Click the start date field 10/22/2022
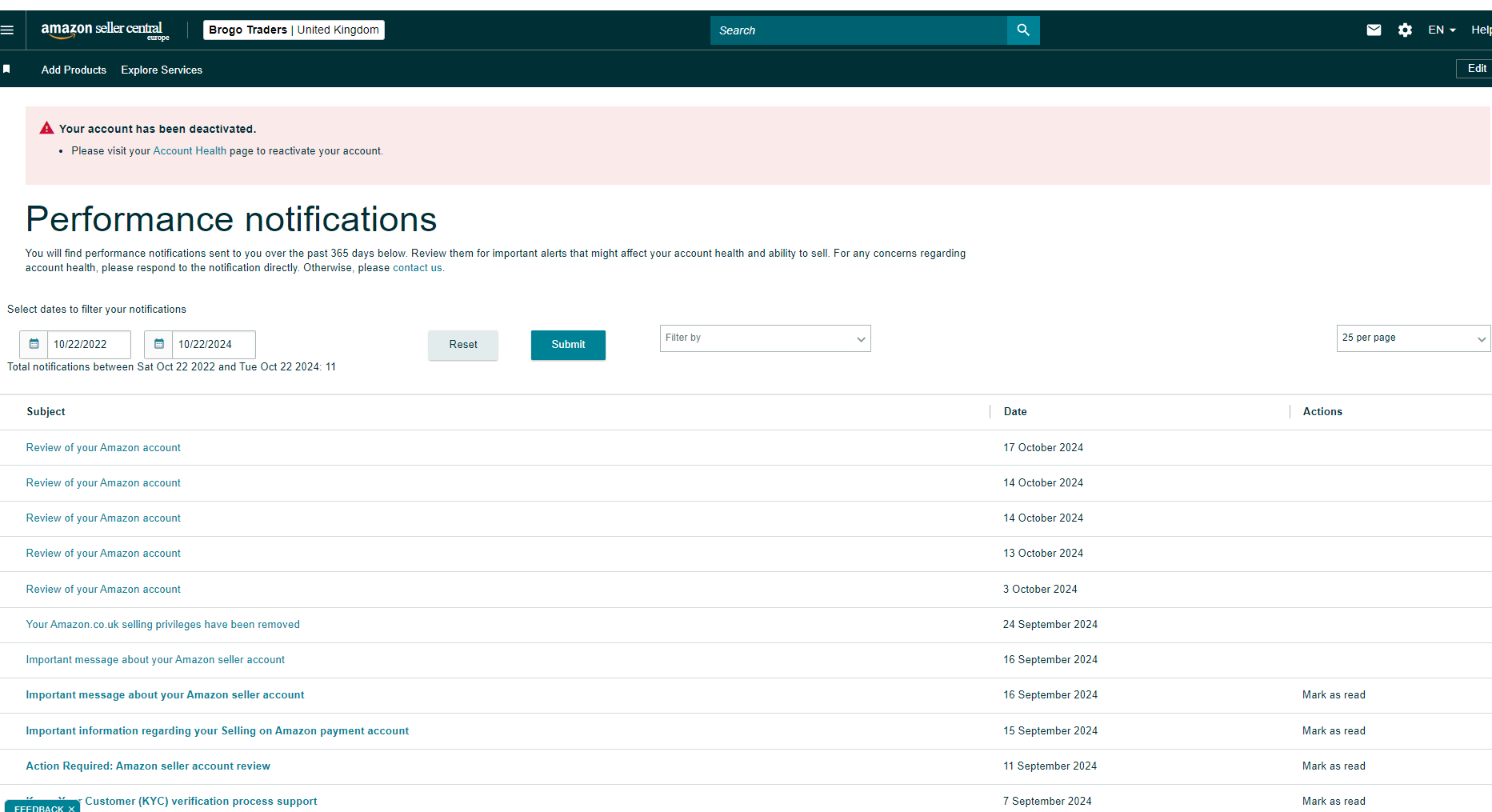The height and width of the screenshot is (812, 1492). tap(89, 344)
